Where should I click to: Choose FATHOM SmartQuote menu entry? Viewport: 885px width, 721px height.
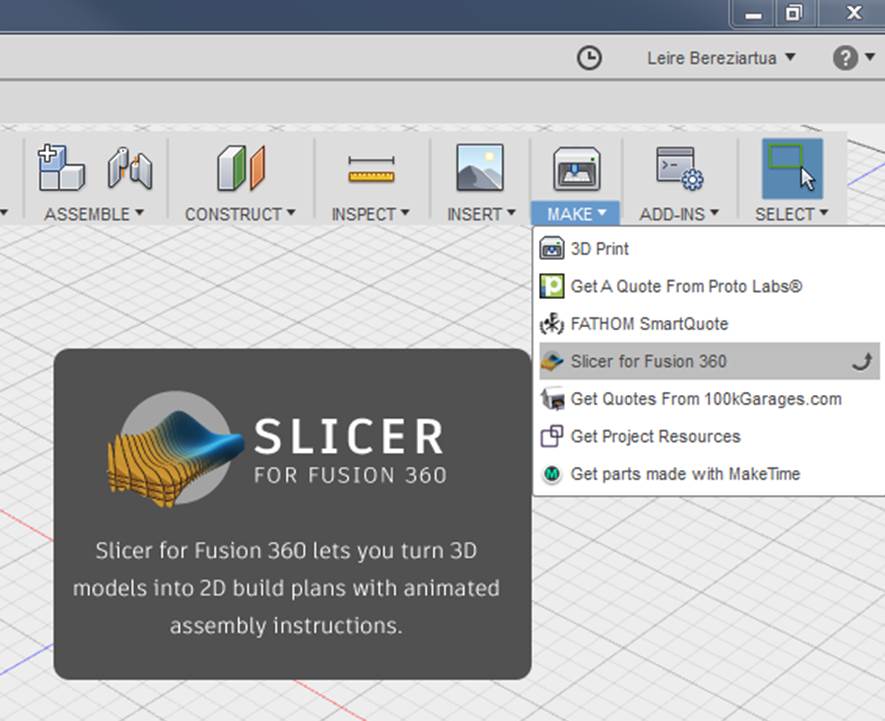(x=709, y=324)
